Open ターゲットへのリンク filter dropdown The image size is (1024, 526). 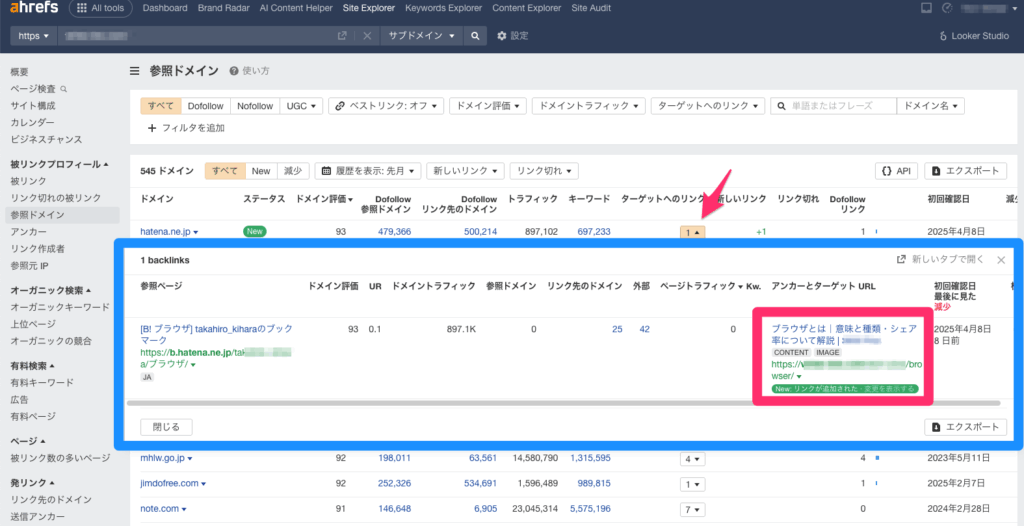coord(708,106)
